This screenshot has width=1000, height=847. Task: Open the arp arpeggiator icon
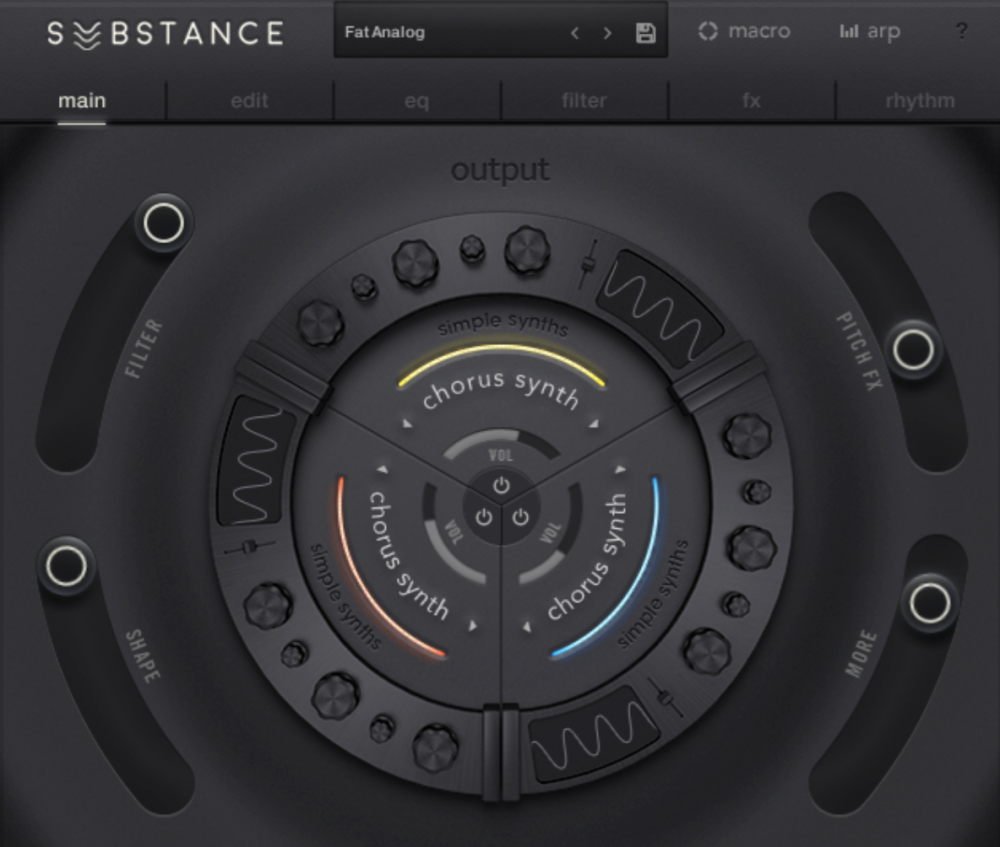pyautogui.click(x=849, y=32)
